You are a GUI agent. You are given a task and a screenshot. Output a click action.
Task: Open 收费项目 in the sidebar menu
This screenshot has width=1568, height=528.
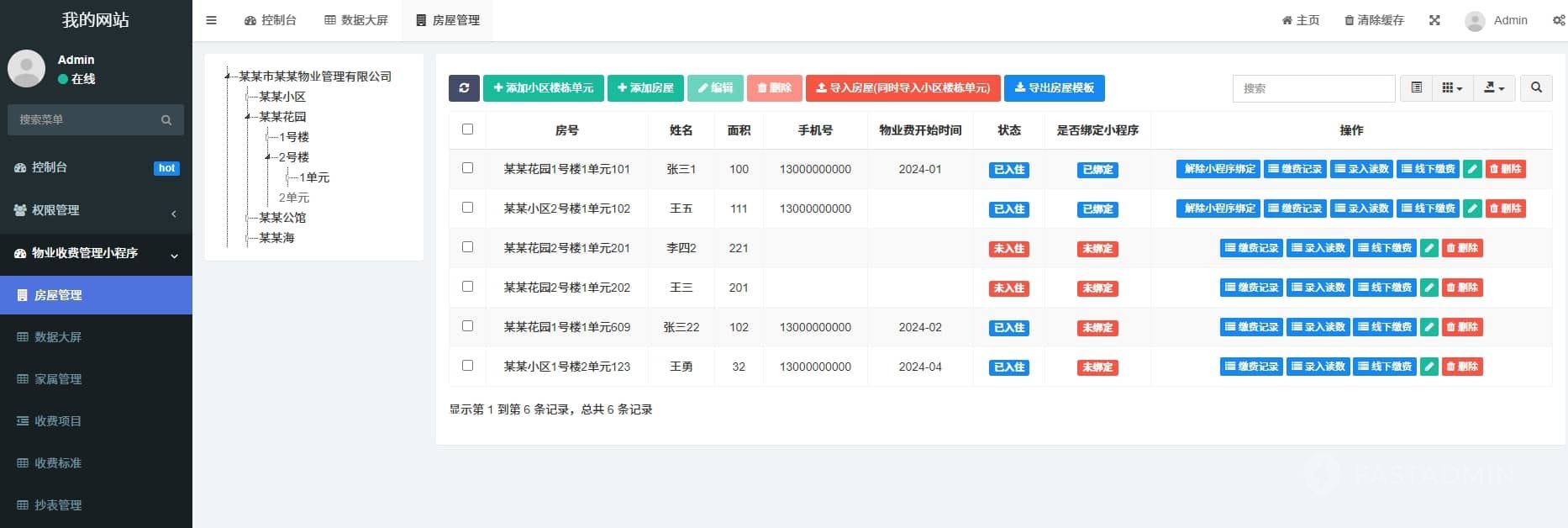tap(58, 421)
